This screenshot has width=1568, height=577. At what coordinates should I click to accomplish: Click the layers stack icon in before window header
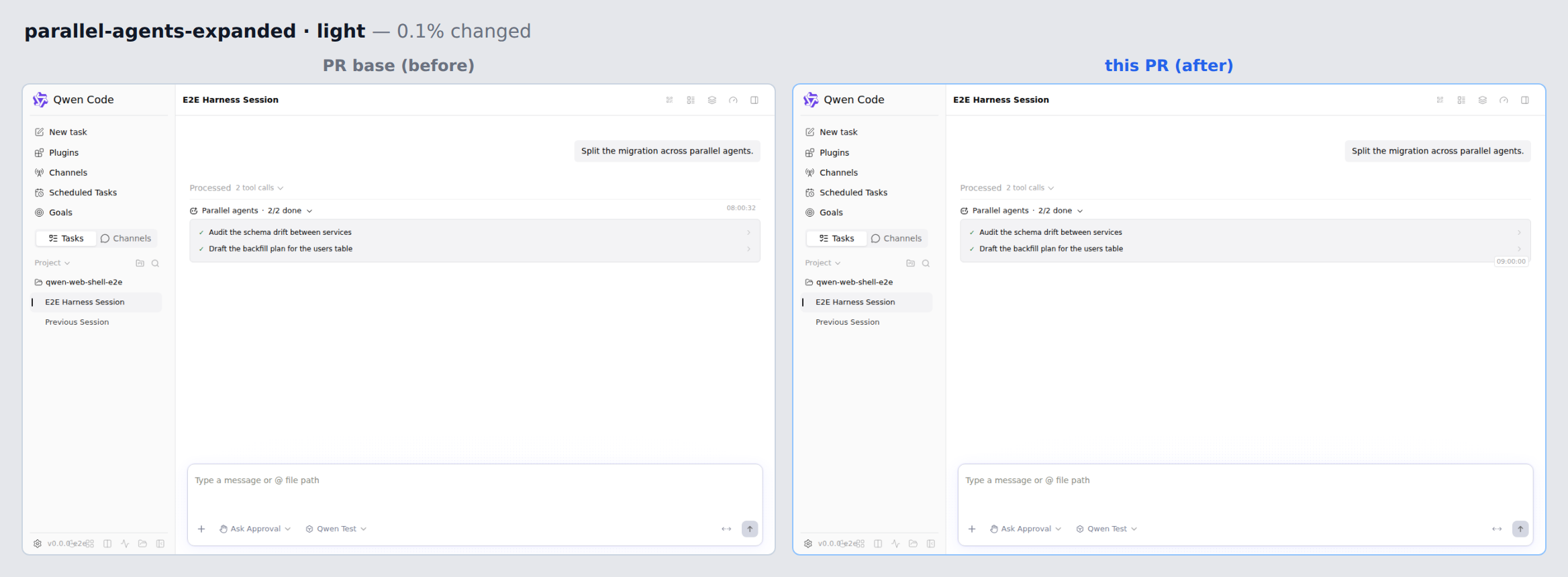[712, 100]
